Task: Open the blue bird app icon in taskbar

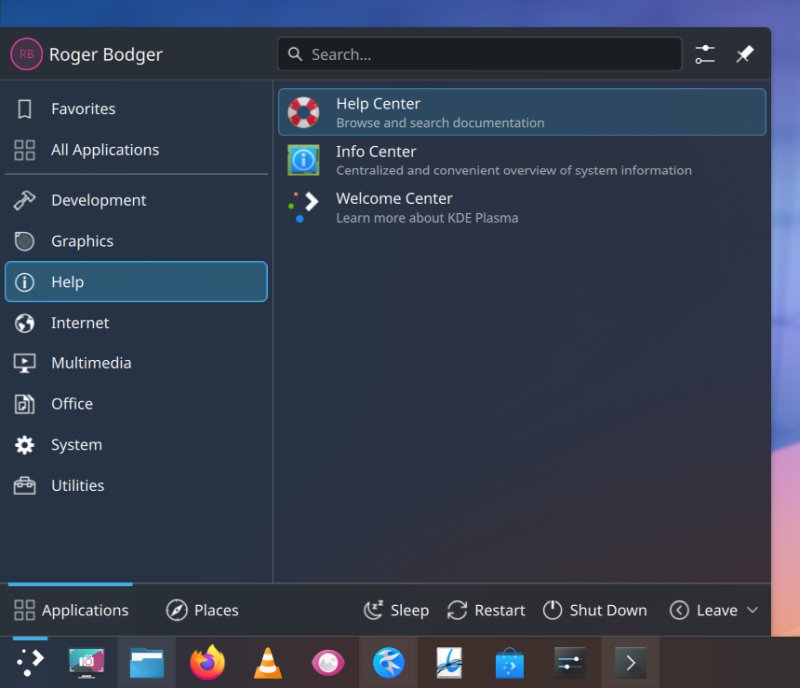Action: pos(388,662)
